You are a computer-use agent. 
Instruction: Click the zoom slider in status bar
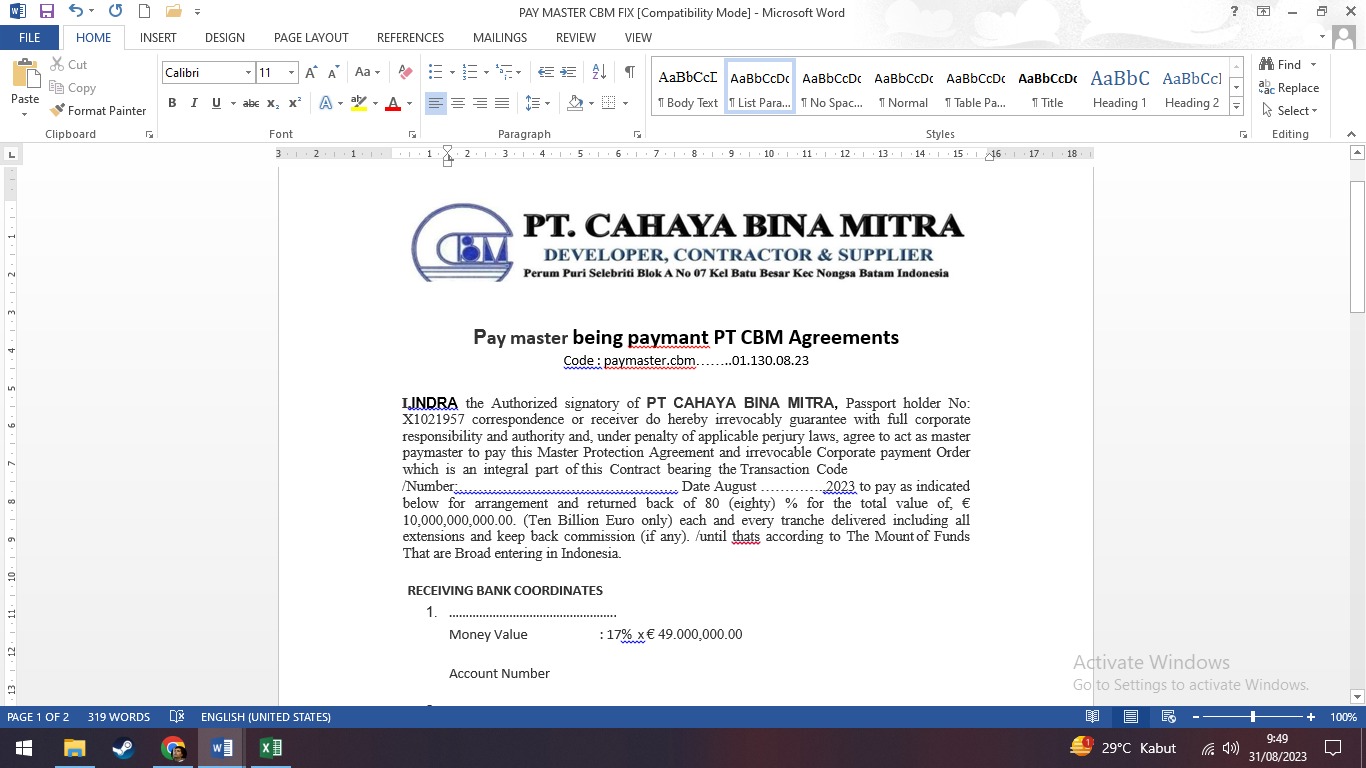(x=1253, y=717)
